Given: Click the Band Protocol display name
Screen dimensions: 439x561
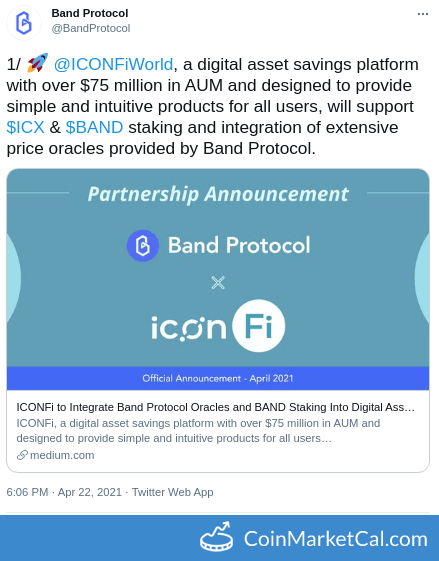Looking at the screenshot, I should [x=90, y=13].
